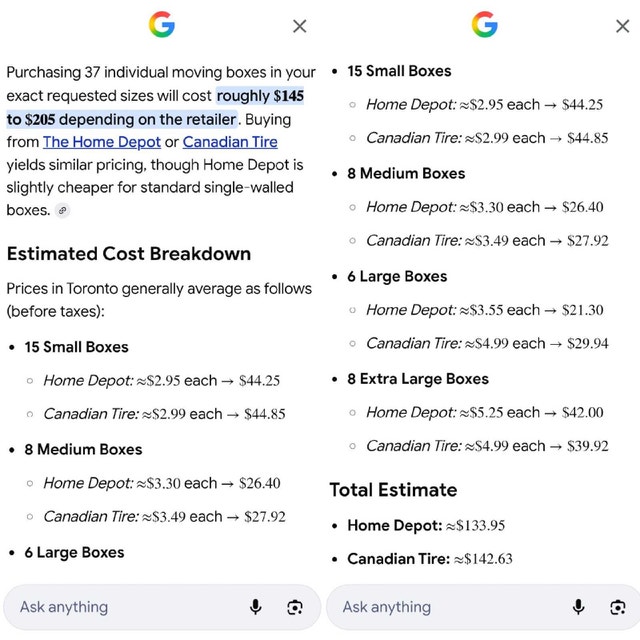Open the Canadian Tire link

coord(230,142)
